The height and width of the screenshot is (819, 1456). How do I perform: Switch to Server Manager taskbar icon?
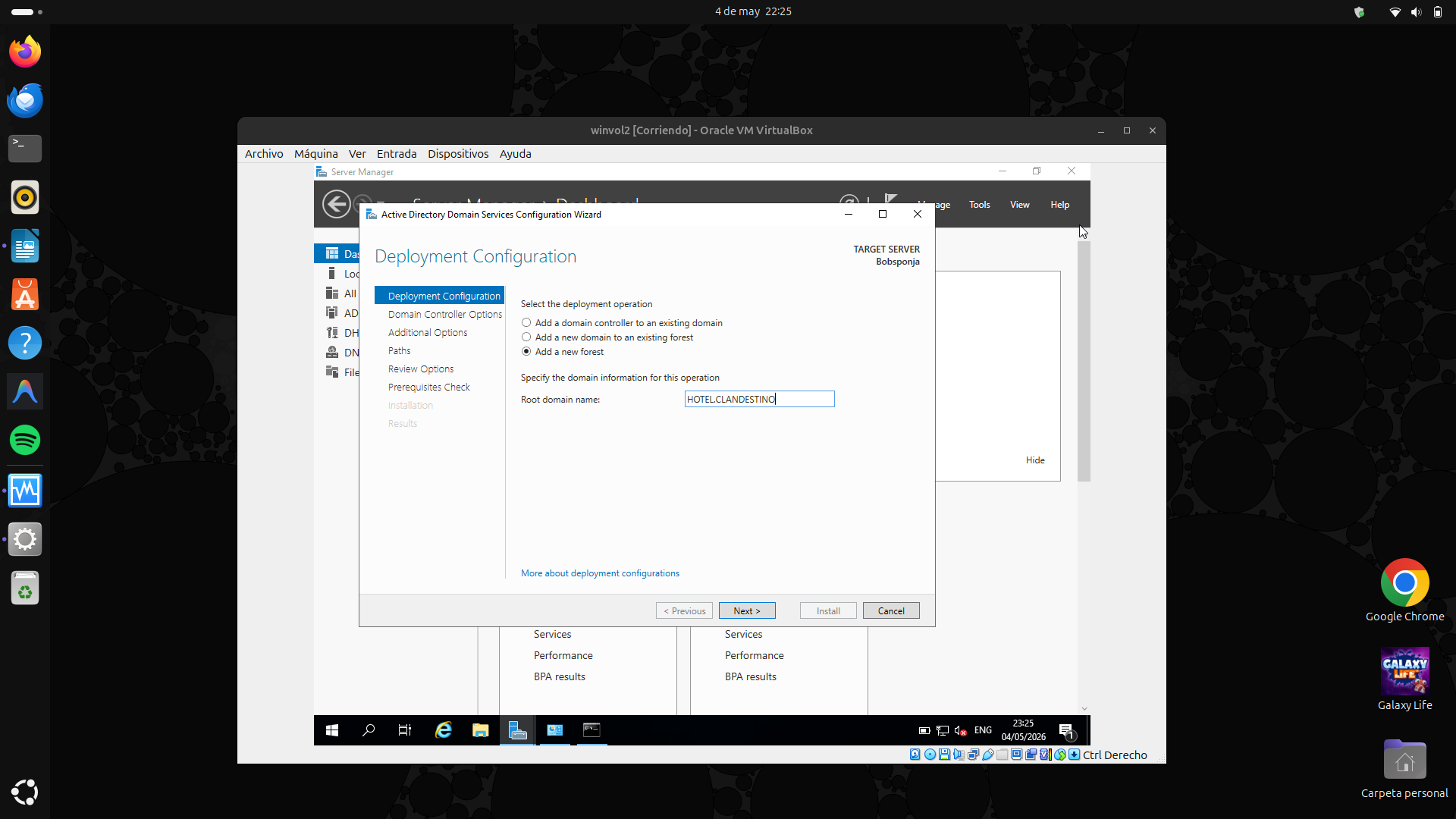click(518, 730)
